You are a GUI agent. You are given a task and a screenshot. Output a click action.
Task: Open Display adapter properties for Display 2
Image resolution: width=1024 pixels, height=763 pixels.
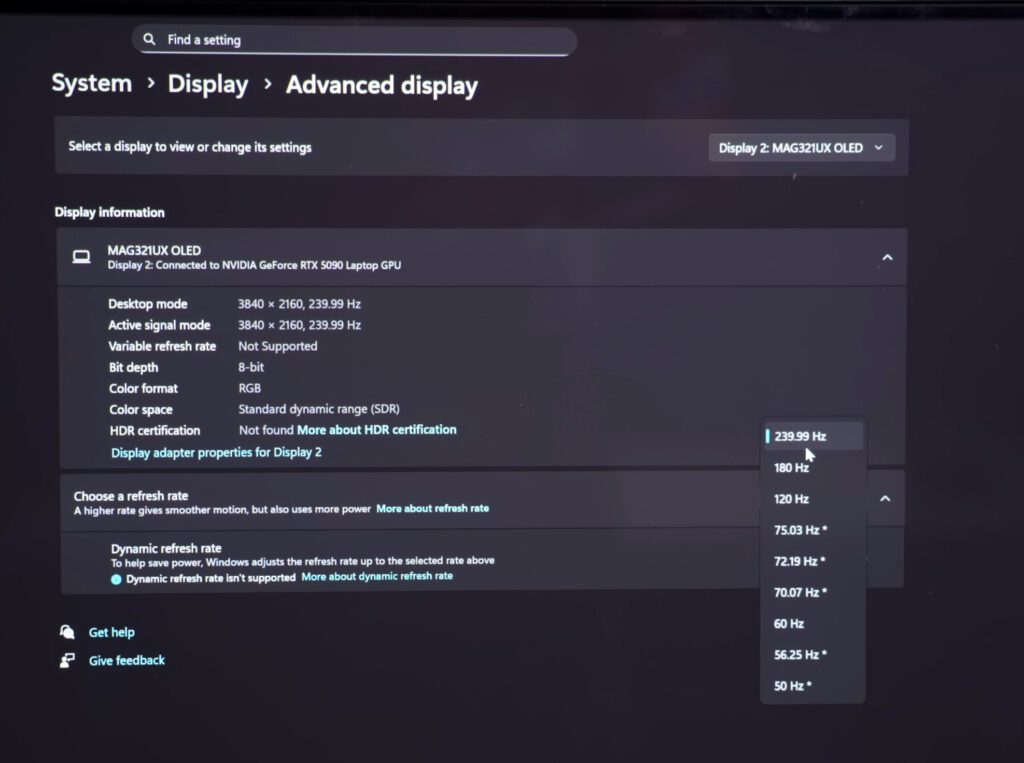click(216, 452)
